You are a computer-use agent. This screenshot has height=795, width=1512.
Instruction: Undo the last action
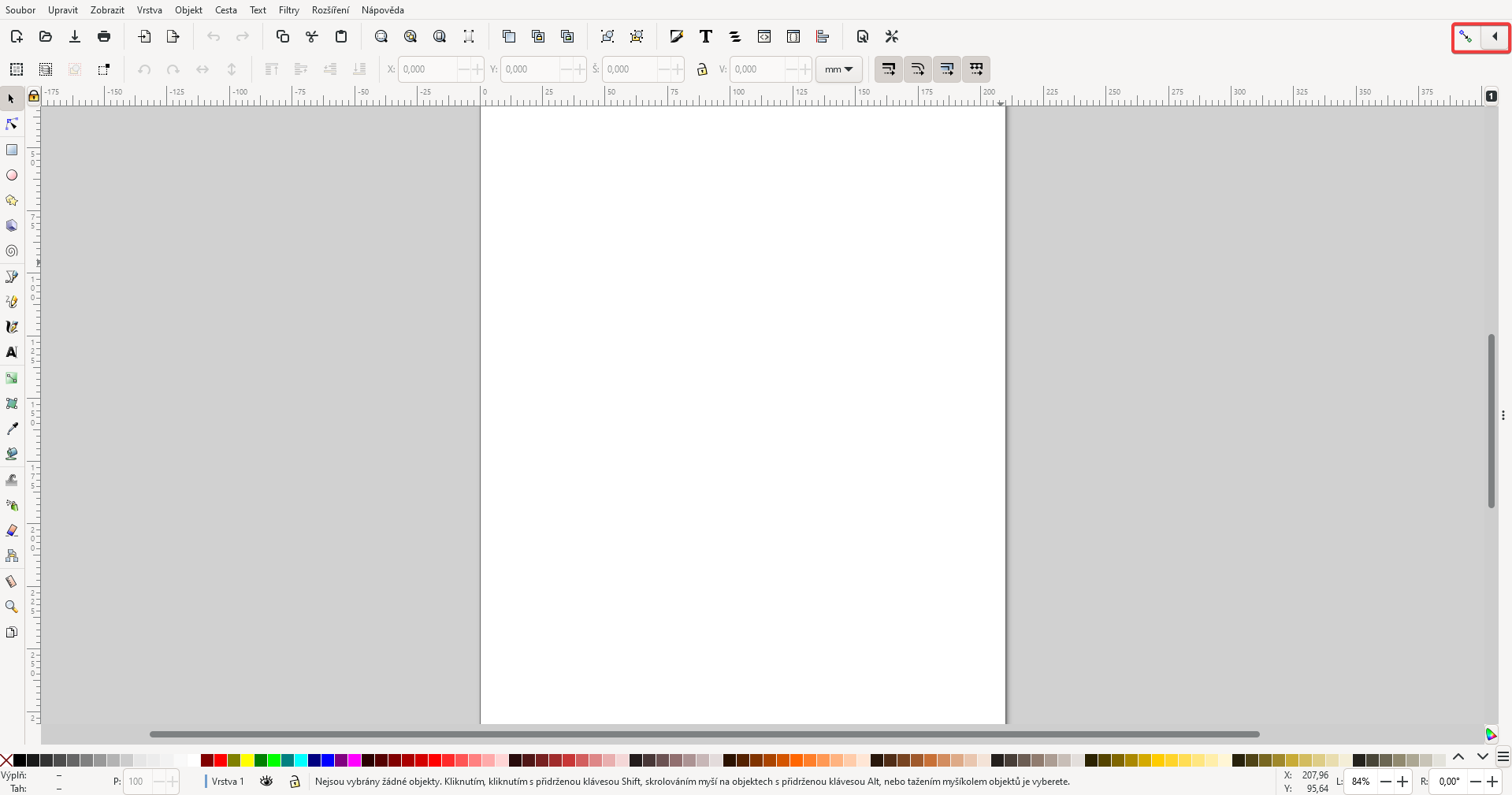(214, 36)
